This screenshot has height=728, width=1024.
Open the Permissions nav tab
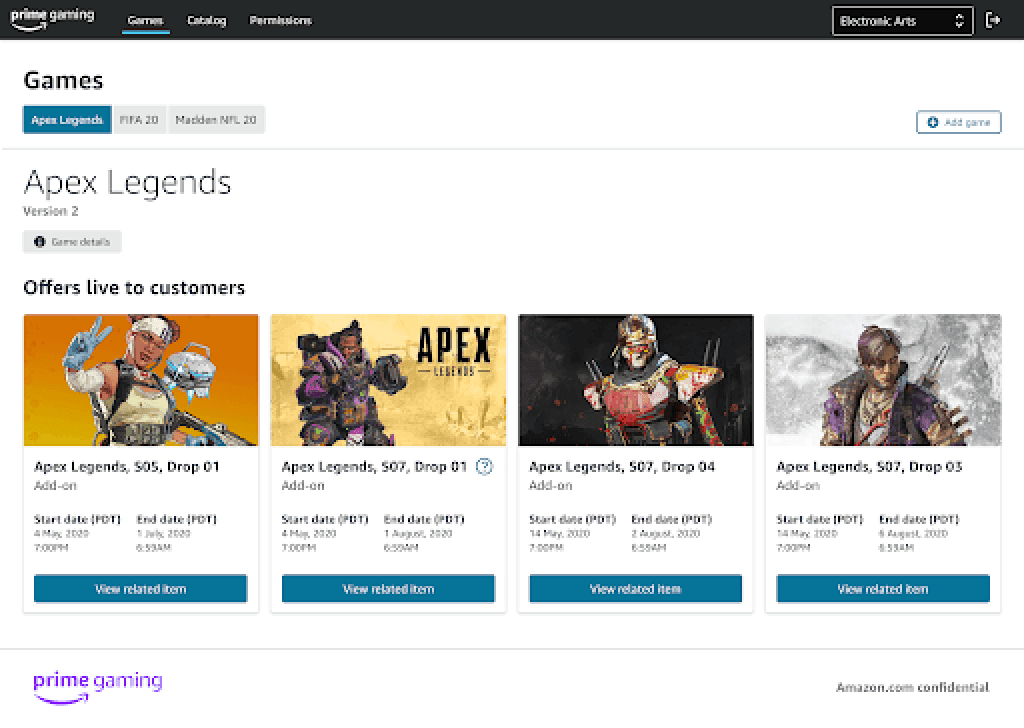pyautogui.click(x=280, y=20)
